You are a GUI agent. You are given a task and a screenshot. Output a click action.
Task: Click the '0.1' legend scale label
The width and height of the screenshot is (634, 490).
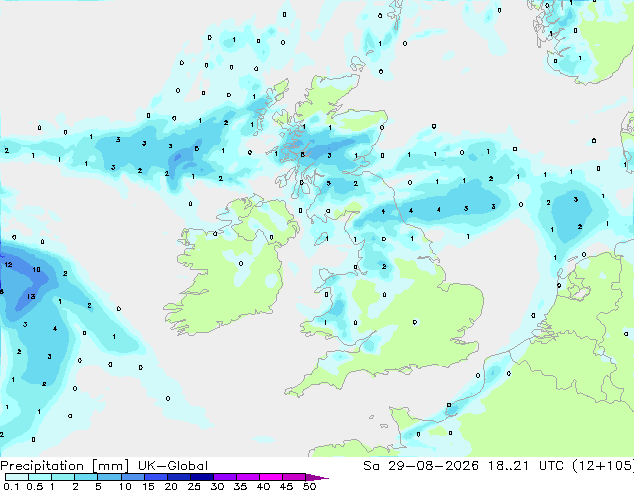(11, 486)
